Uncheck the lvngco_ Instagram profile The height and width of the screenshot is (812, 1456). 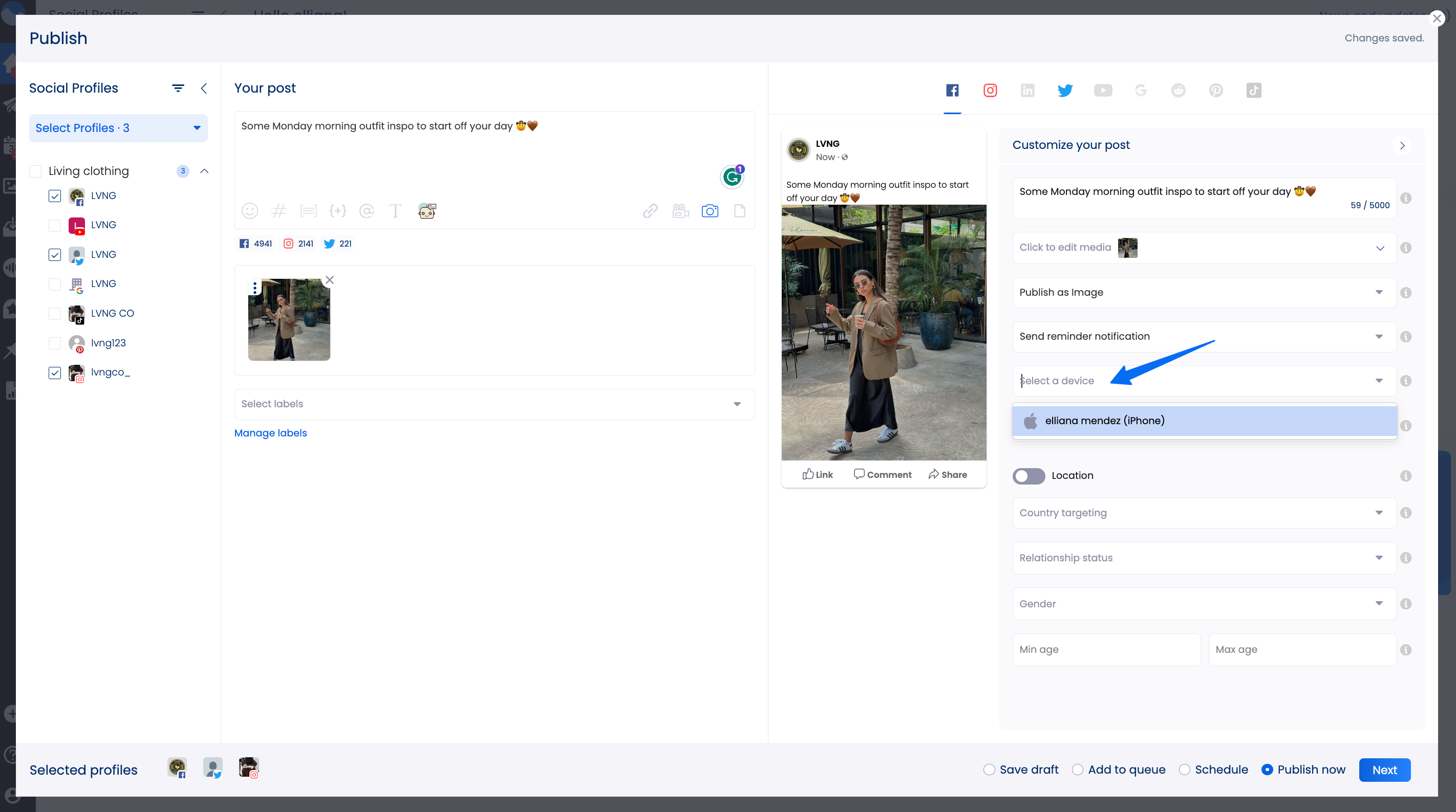click(x=55, y=373)
